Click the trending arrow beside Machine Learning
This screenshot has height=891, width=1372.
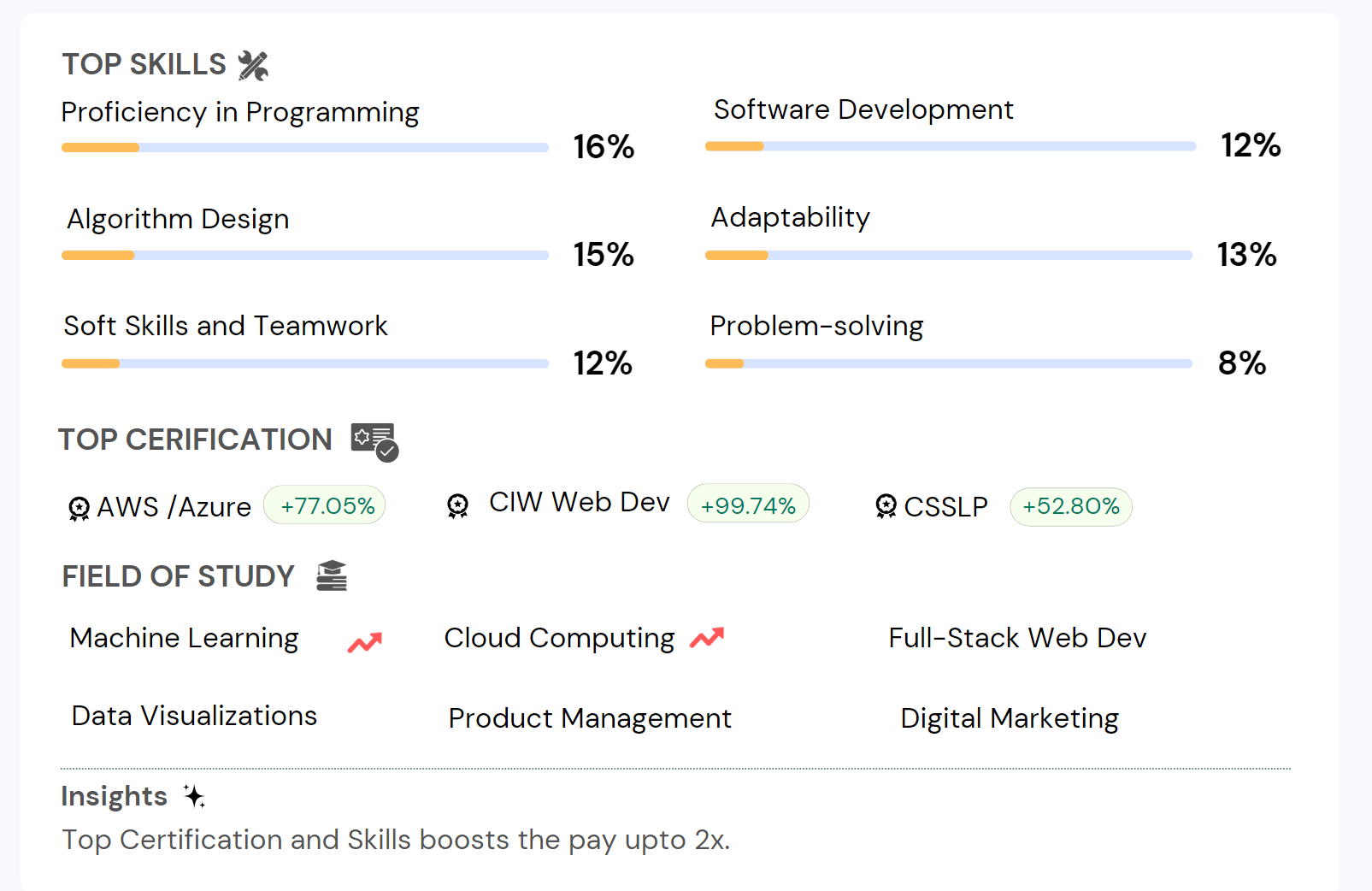point(365,642)
